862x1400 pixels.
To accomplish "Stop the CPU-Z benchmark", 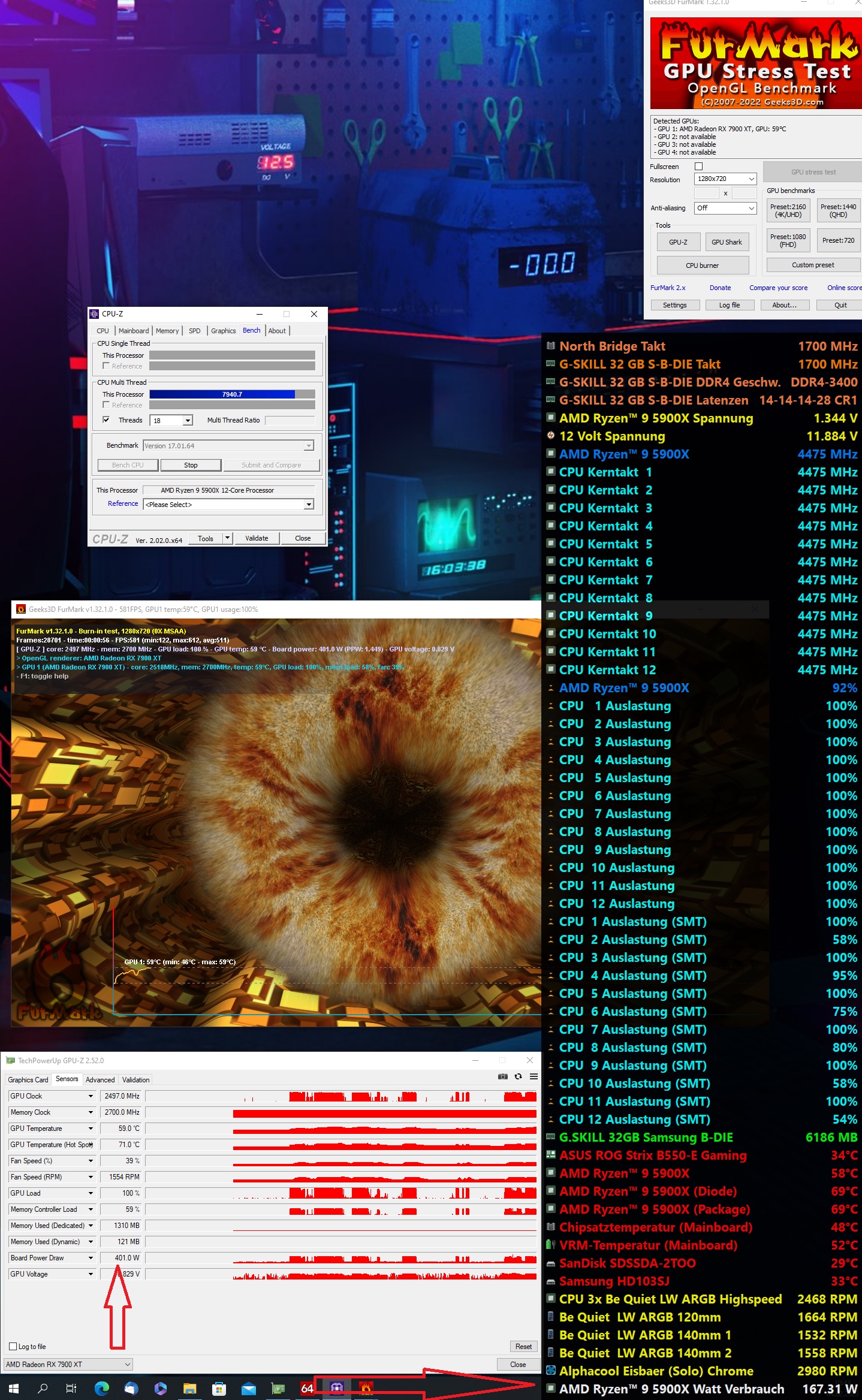I will pyautogui.click(x=191, y=465).
